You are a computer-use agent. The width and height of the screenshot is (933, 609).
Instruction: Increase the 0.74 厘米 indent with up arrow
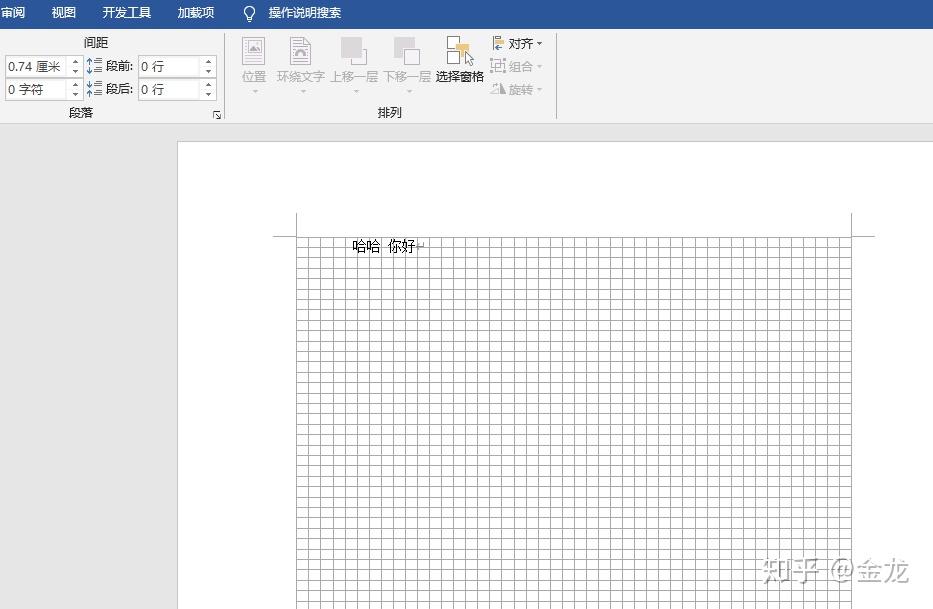(75, 61)
